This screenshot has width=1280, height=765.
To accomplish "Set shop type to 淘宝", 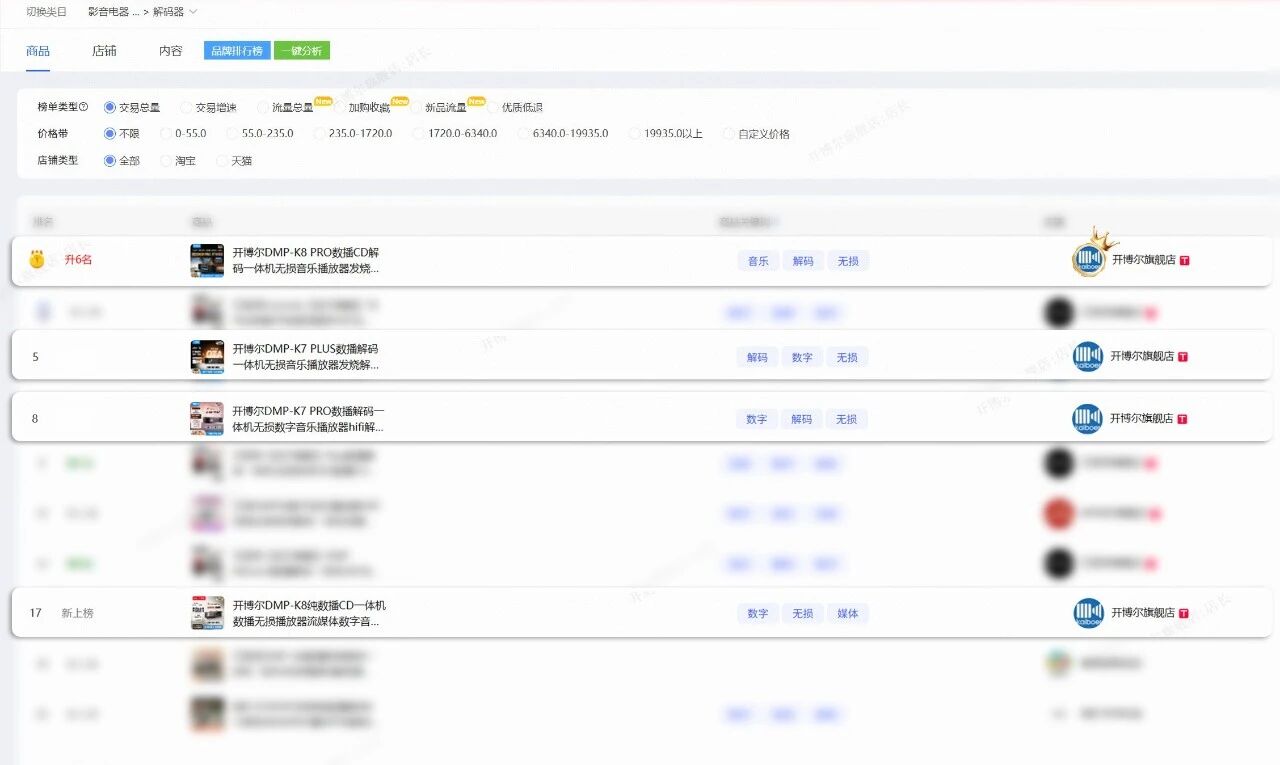I will [x=178, y=160].
